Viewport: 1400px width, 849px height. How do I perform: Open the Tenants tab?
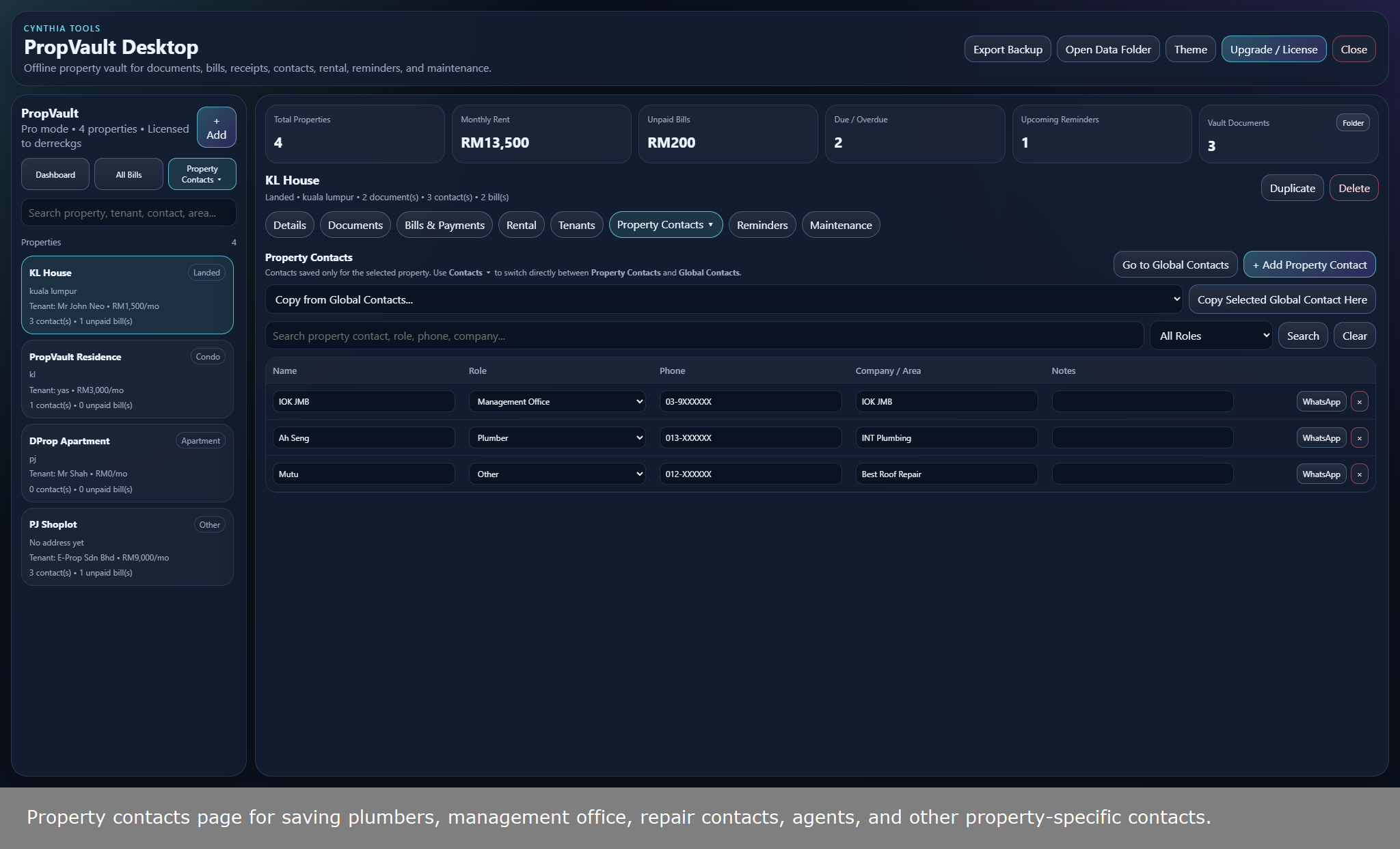pos(576,225)
